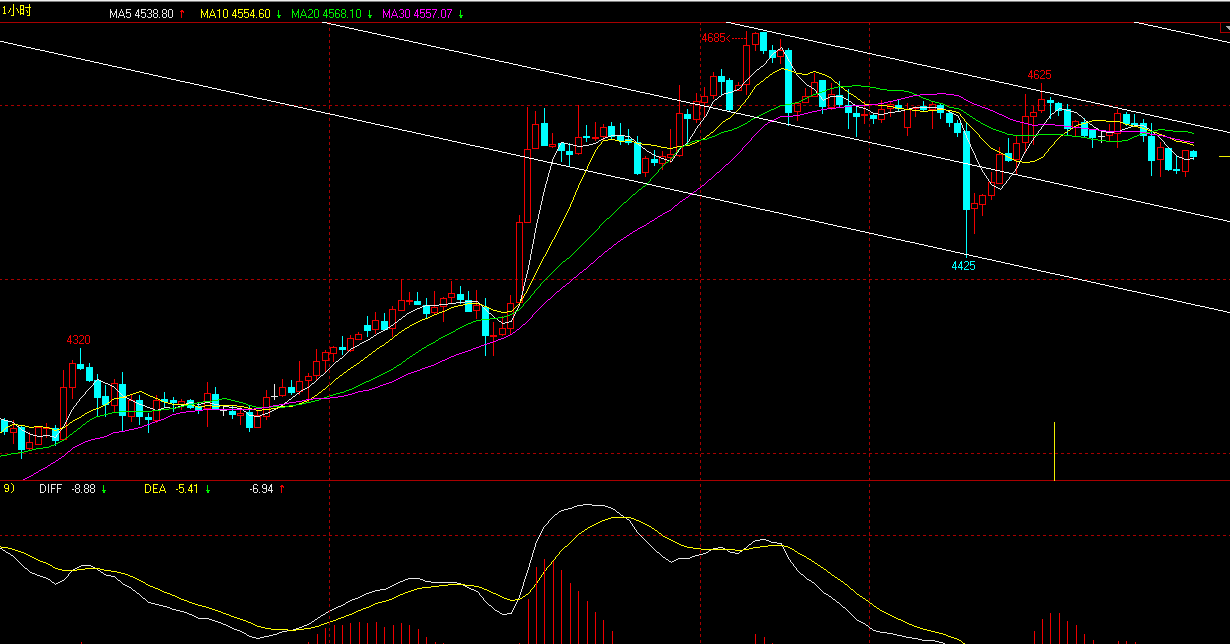Click the green down arrow beside DEA value

click(208, 489)
